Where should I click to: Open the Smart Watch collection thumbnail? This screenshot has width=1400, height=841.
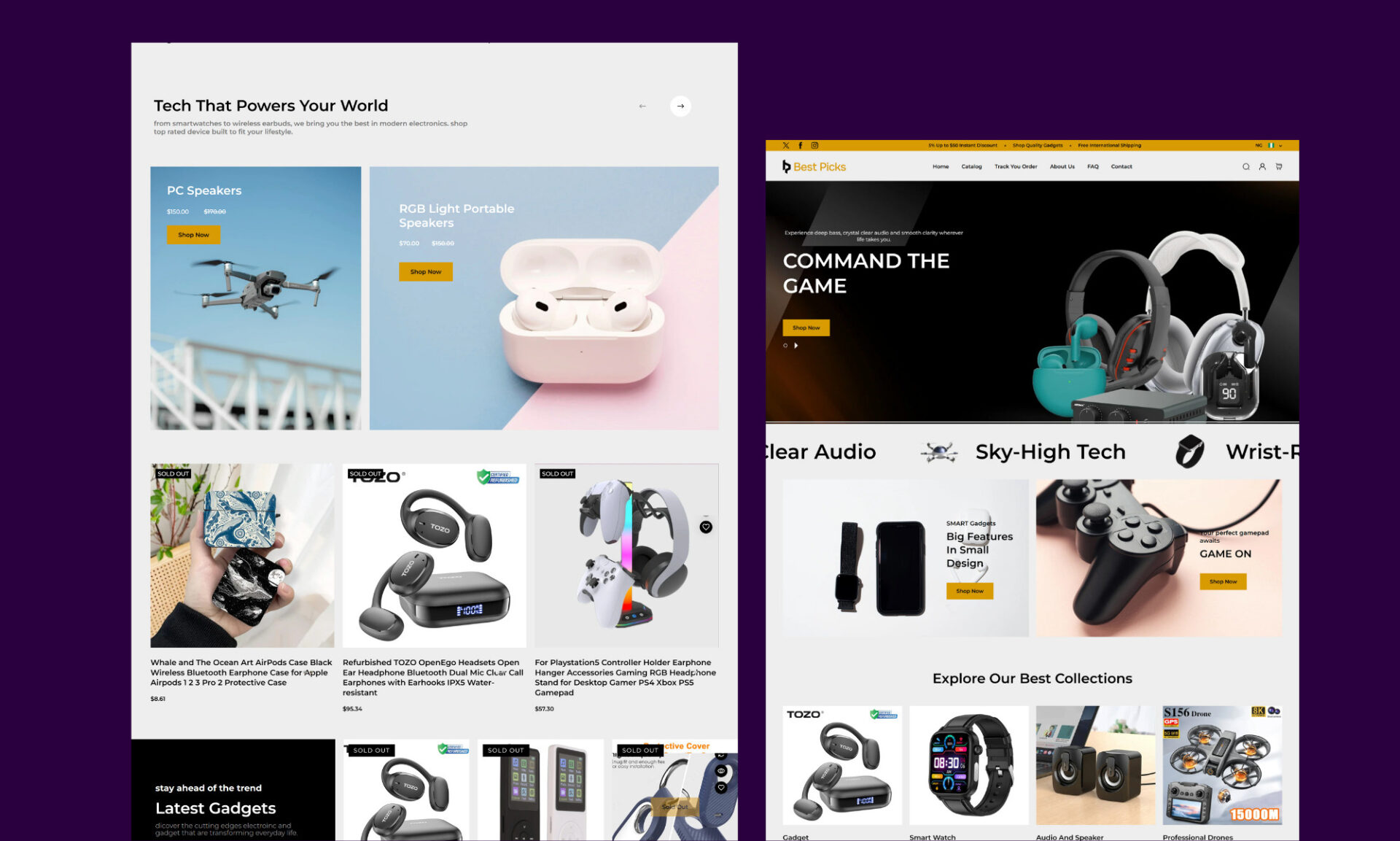click(968, 765)
